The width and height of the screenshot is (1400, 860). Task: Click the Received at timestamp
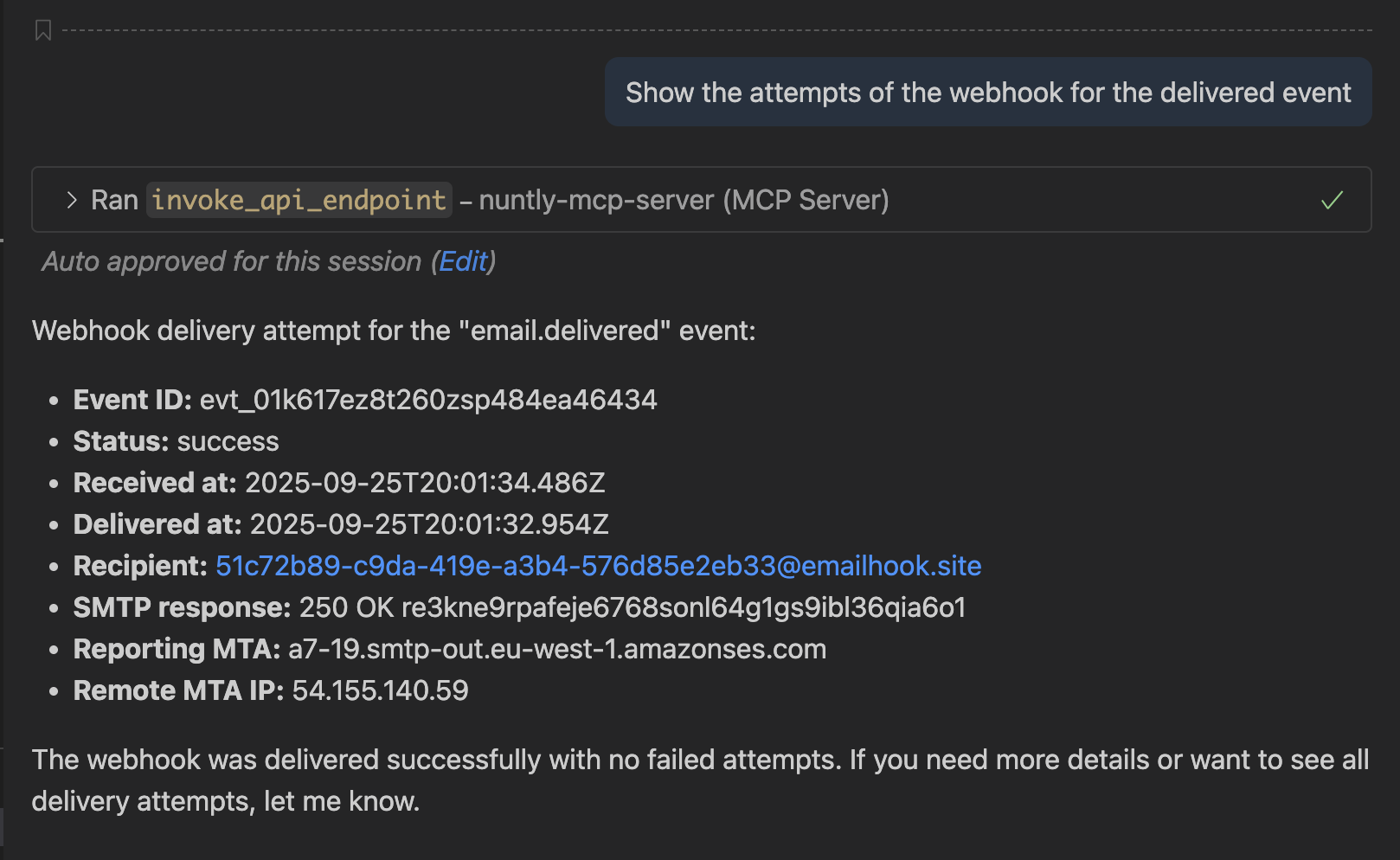pyautogui.click(x=425, y=483)
